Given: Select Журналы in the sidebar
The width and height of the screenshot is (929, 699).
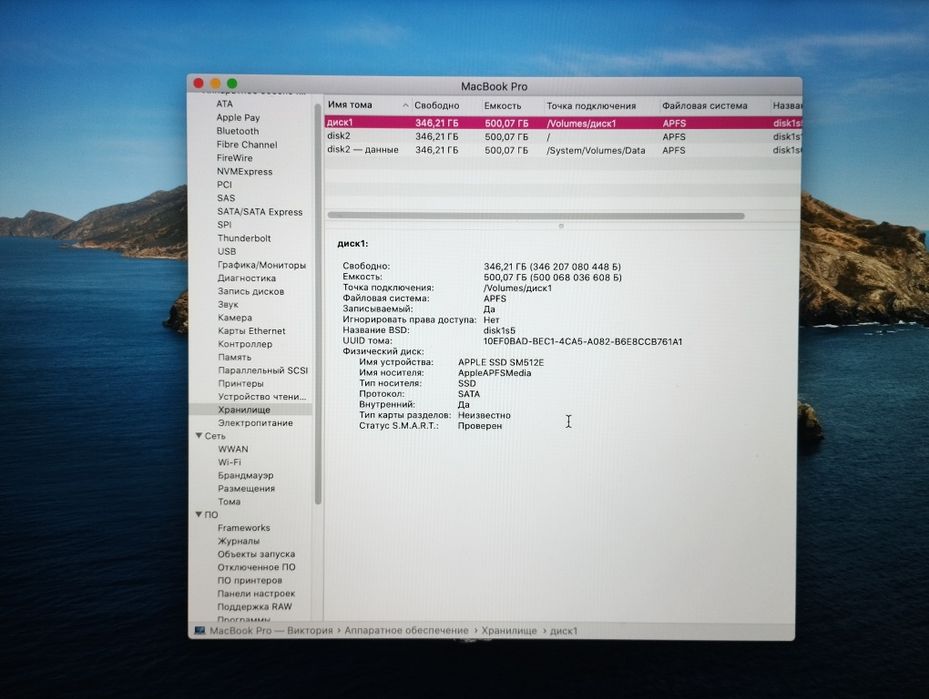Looking at the screenshot, I should click(x=238, y=541).
